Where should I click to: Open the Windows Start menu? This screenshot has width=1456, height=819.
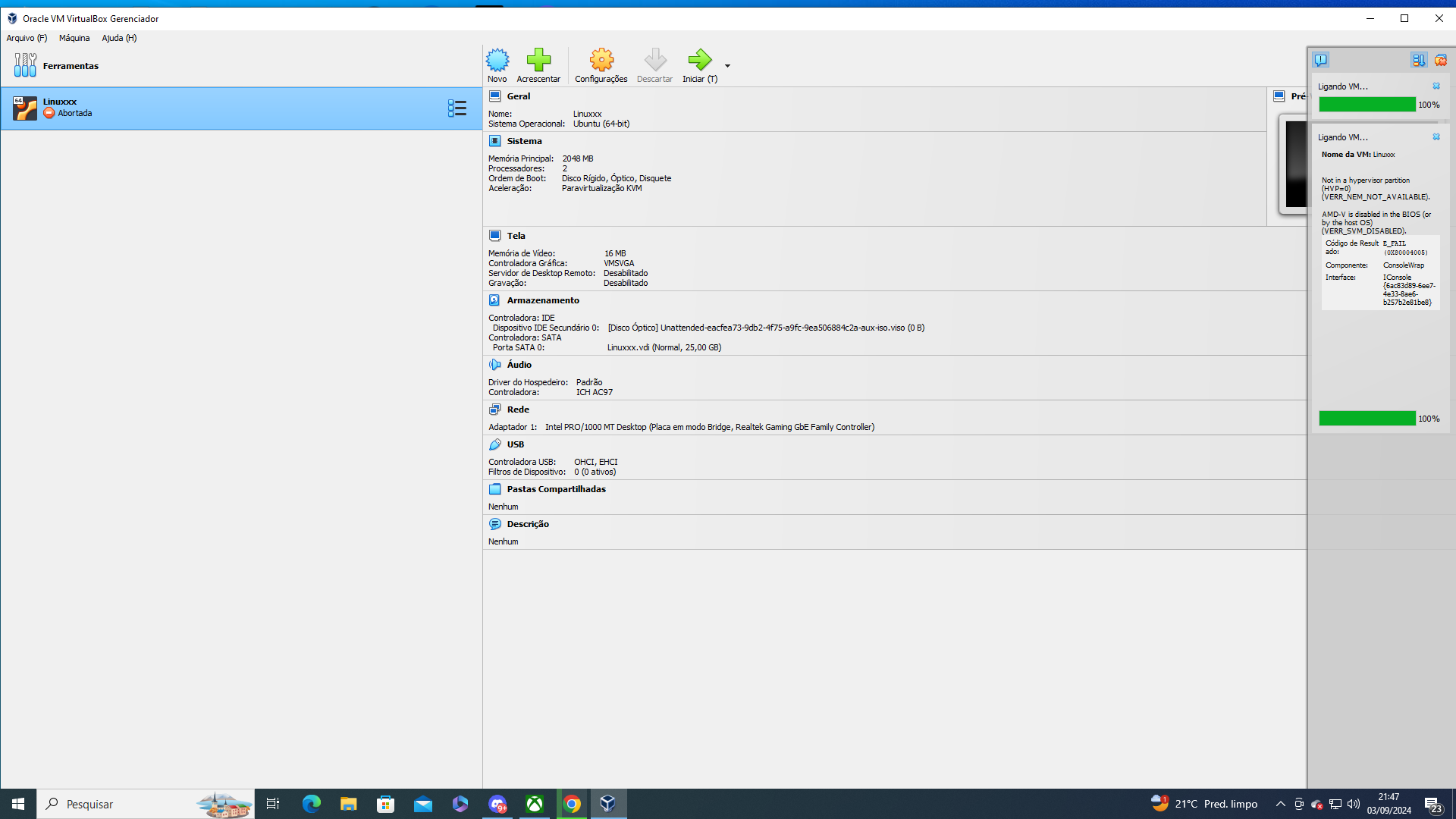[18, 804]
